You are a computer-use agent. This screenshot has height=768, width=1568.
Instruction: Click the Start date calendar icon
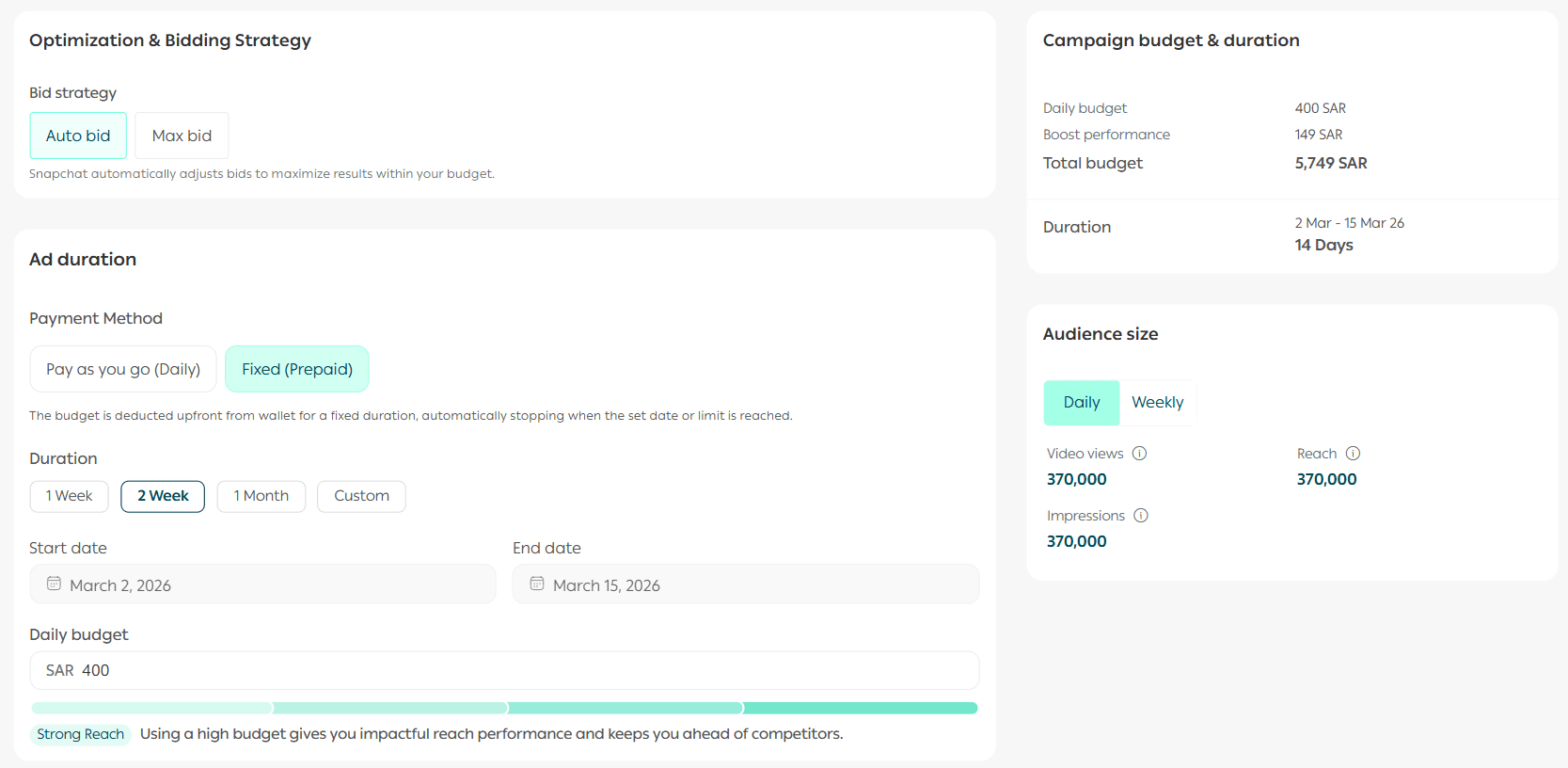pyautogui.click(x=55, y=584)
